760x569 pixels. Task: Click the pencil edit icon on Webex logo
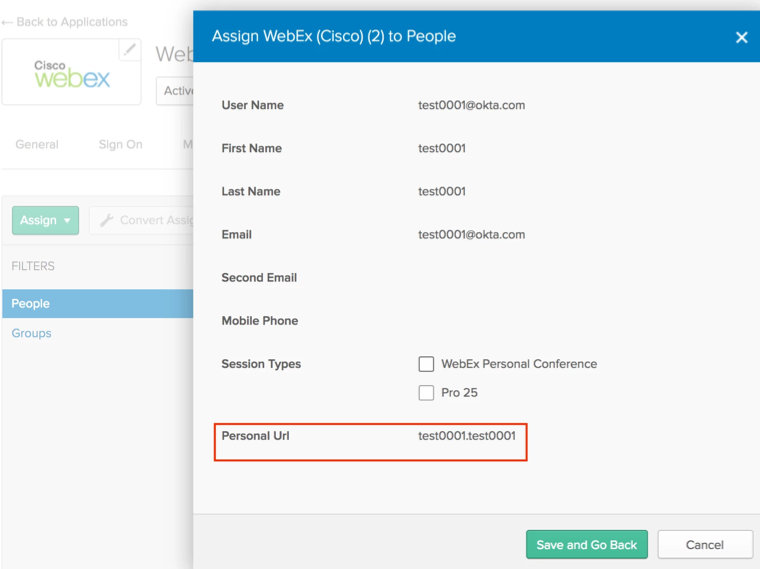(x=129, y=50)
